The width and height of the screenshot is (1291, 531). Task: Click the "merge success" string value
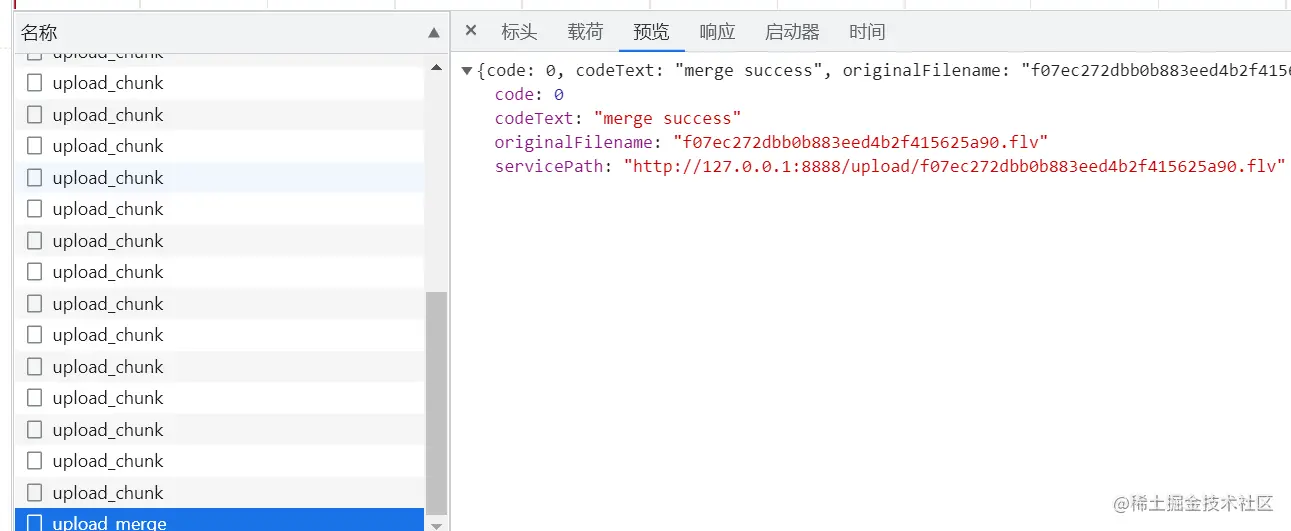click(667, 119)
